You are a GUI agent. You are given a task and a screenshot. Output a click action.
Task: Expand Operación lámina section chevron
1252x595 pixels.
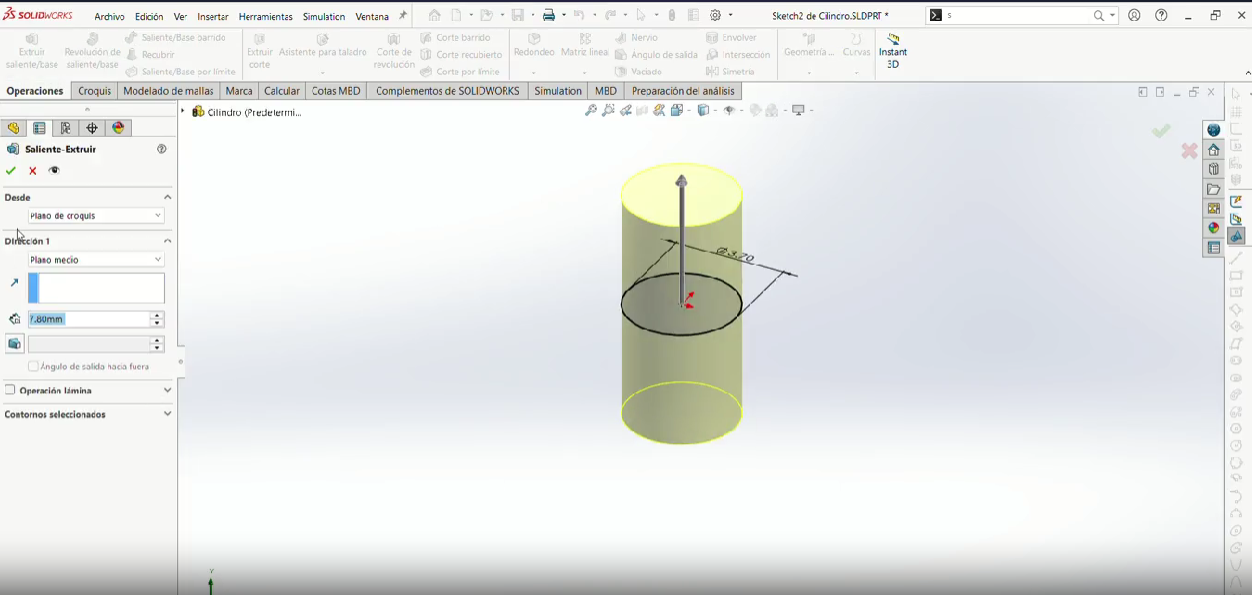click(167, 391)
